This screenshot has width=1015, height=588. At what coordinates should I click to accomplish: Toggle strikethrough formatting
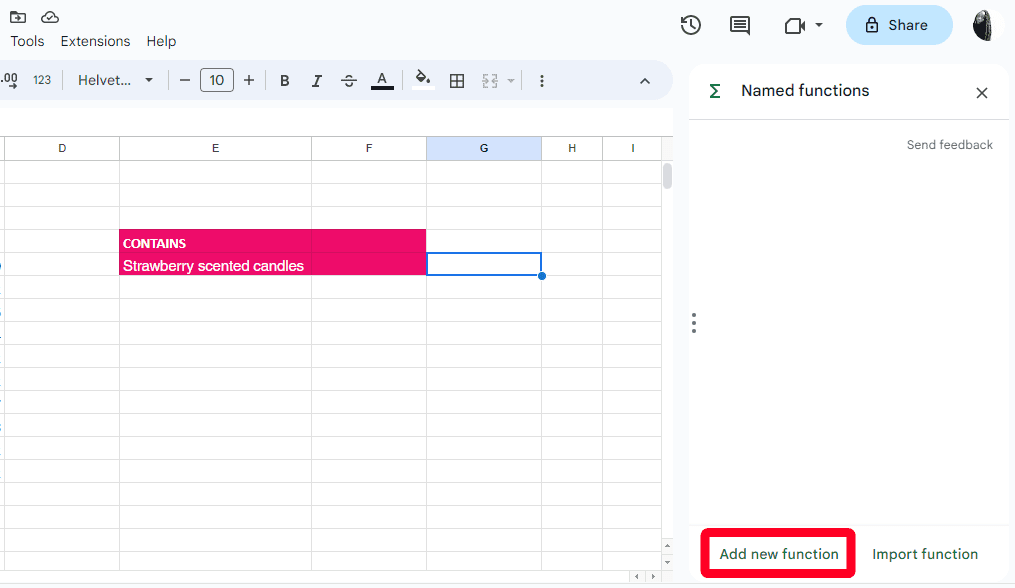[x=349, y=81]
